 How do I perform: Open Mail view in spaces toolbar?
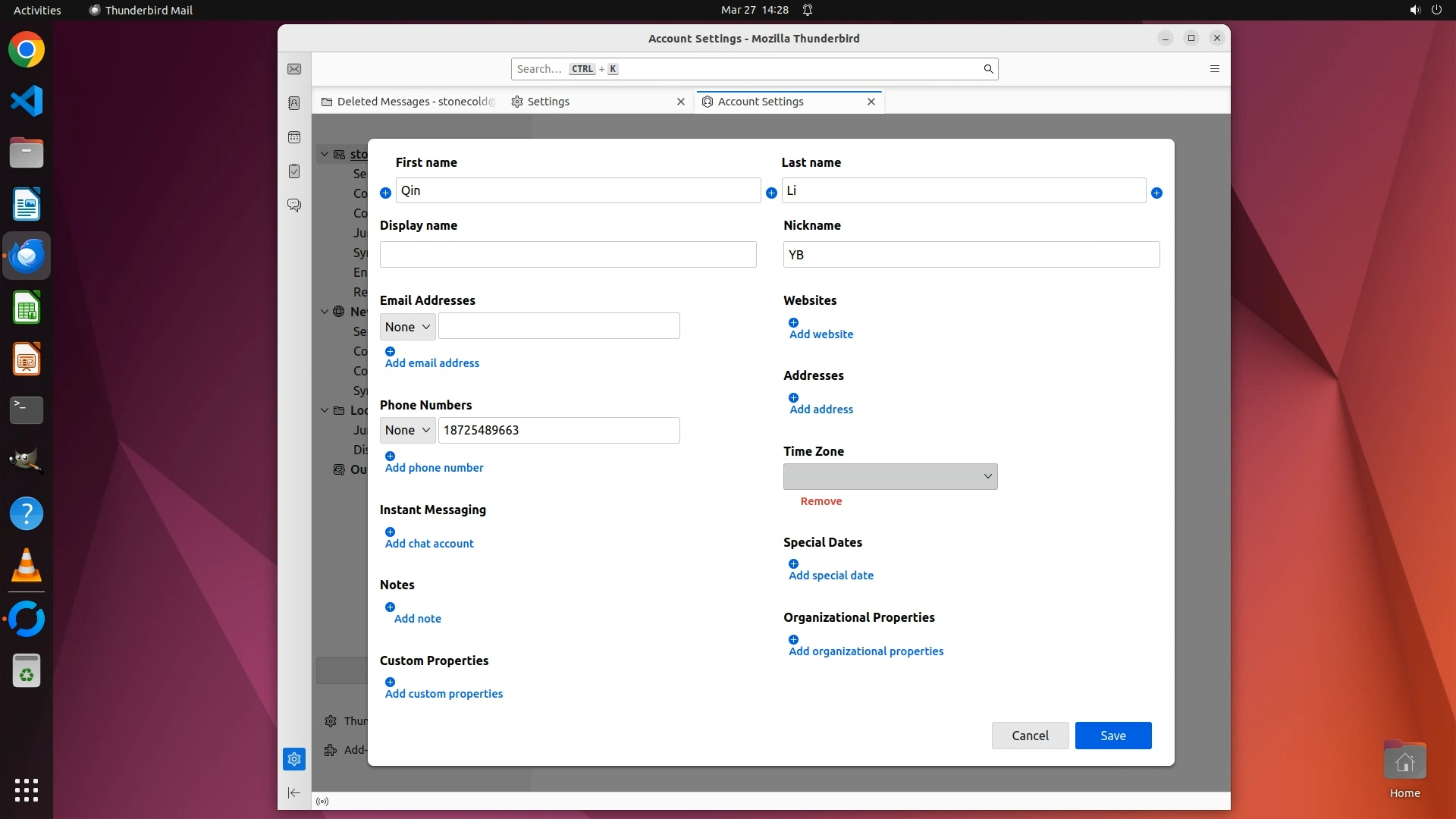tap(294, 69)
